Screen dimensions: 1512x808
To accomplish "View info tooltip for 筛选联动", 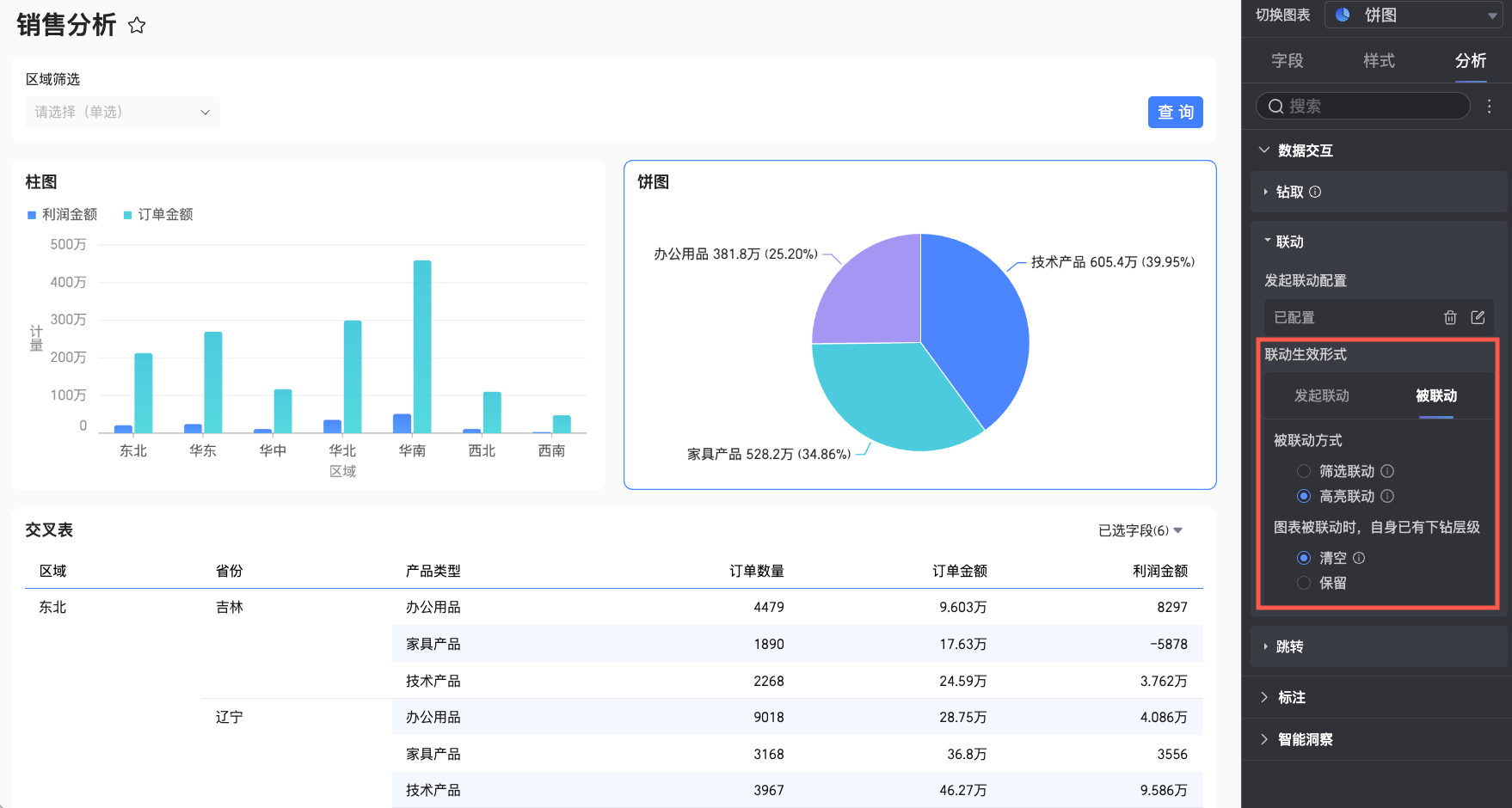I will pyautogui.click(x=1387, y=471).
